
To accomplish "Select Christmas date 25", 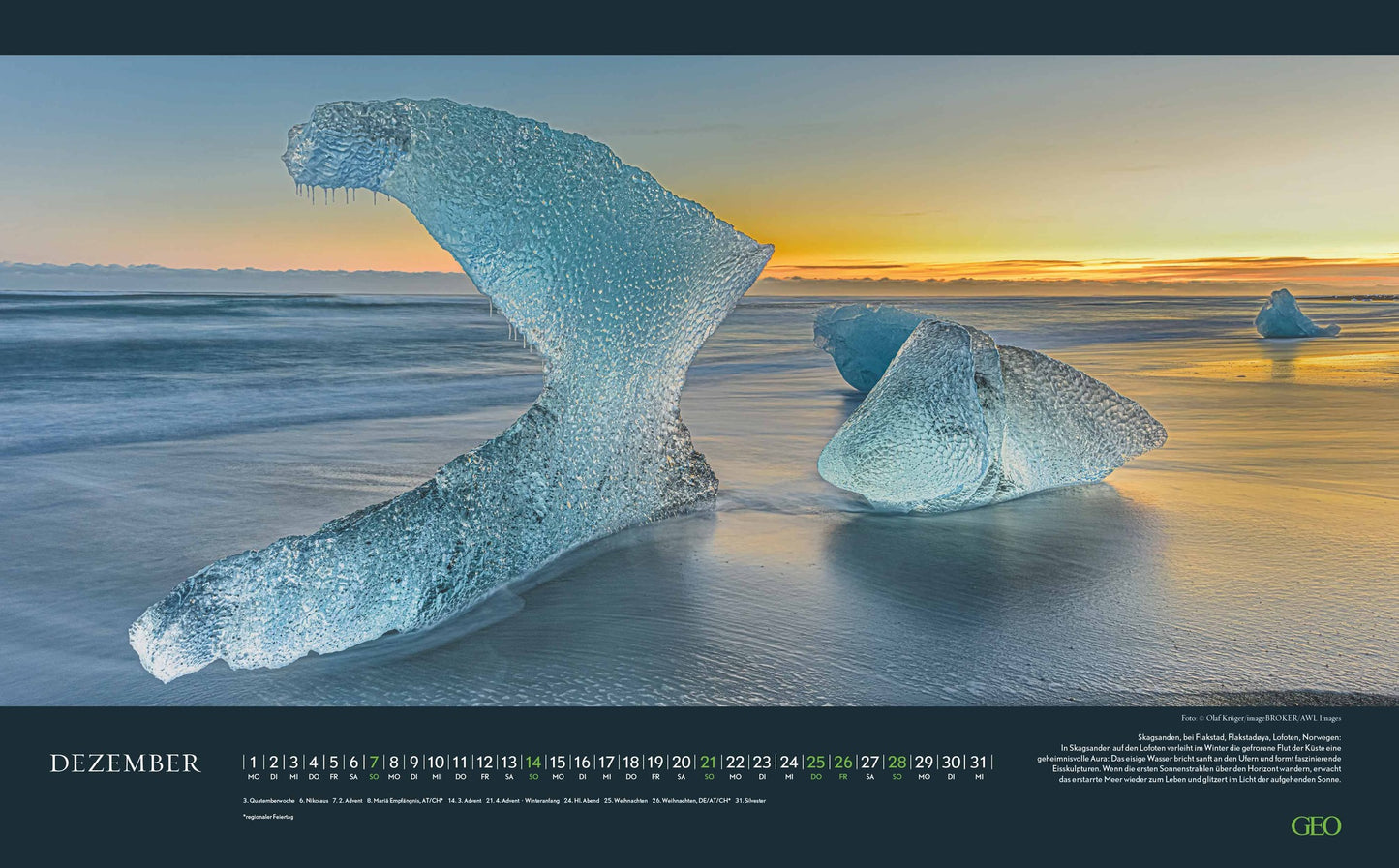I will click(816, 763).
